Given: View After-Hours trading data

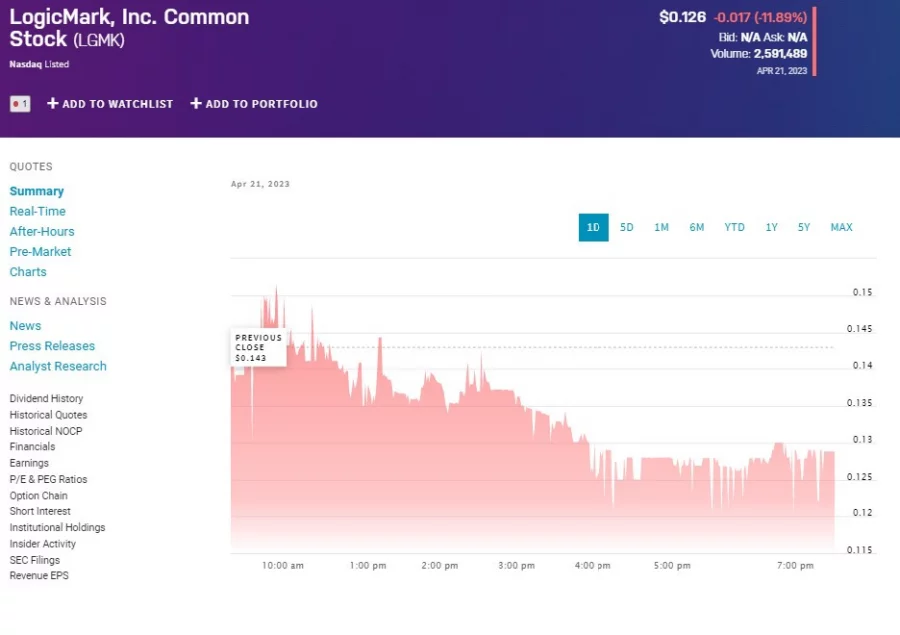Looking at the screenshot, I should click(42, 231).
